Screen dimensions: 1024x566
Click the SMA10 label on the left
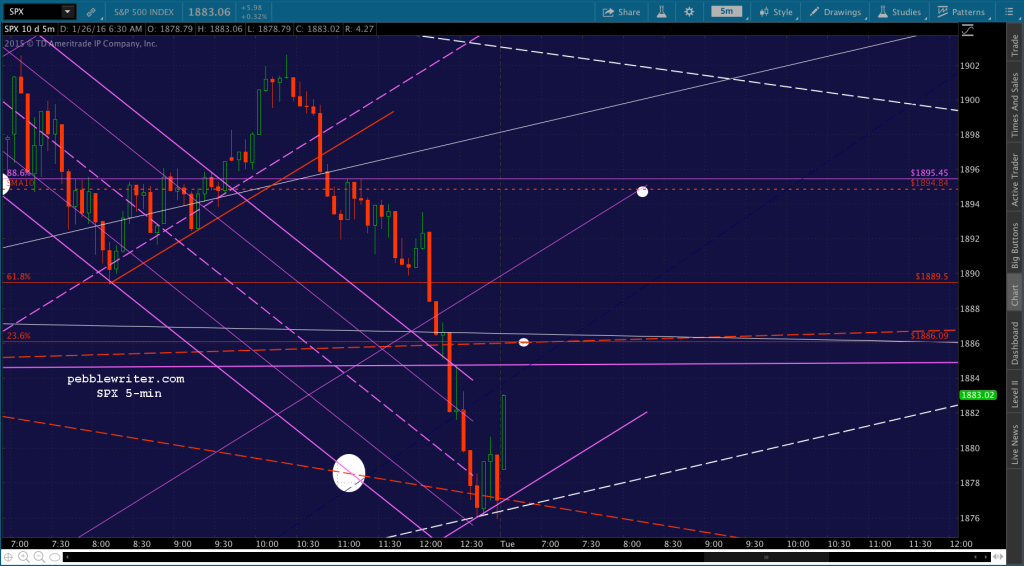[21, 183]
